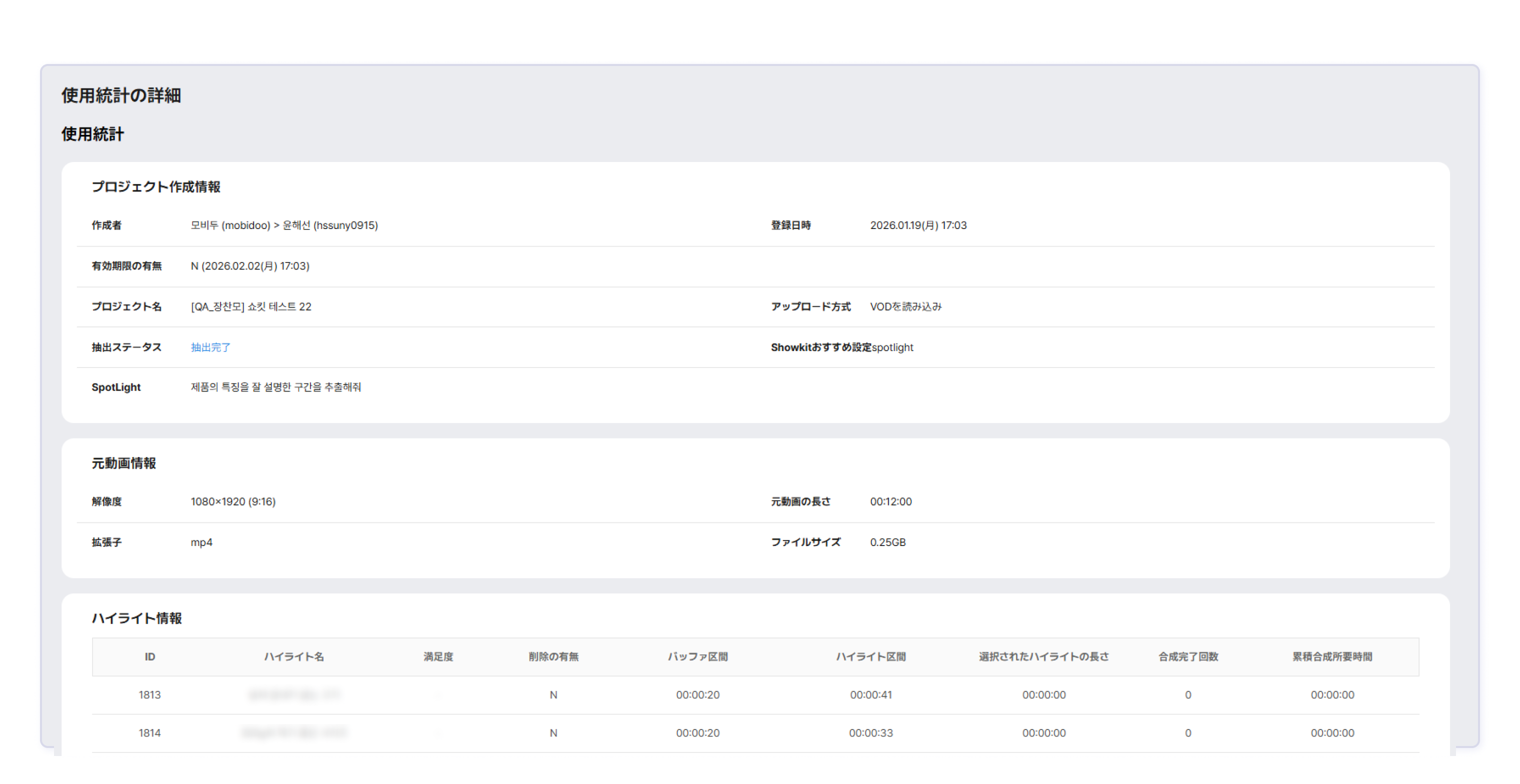Click the ID column header
This screenshot has width=1520, height=784.
[x=150, y=656]
